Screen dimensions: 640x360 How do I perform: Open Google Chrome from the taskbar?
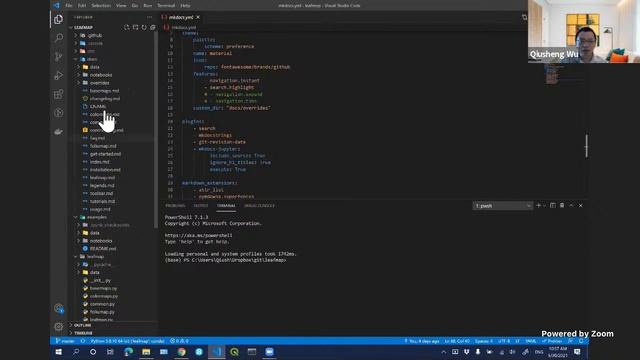182,352
